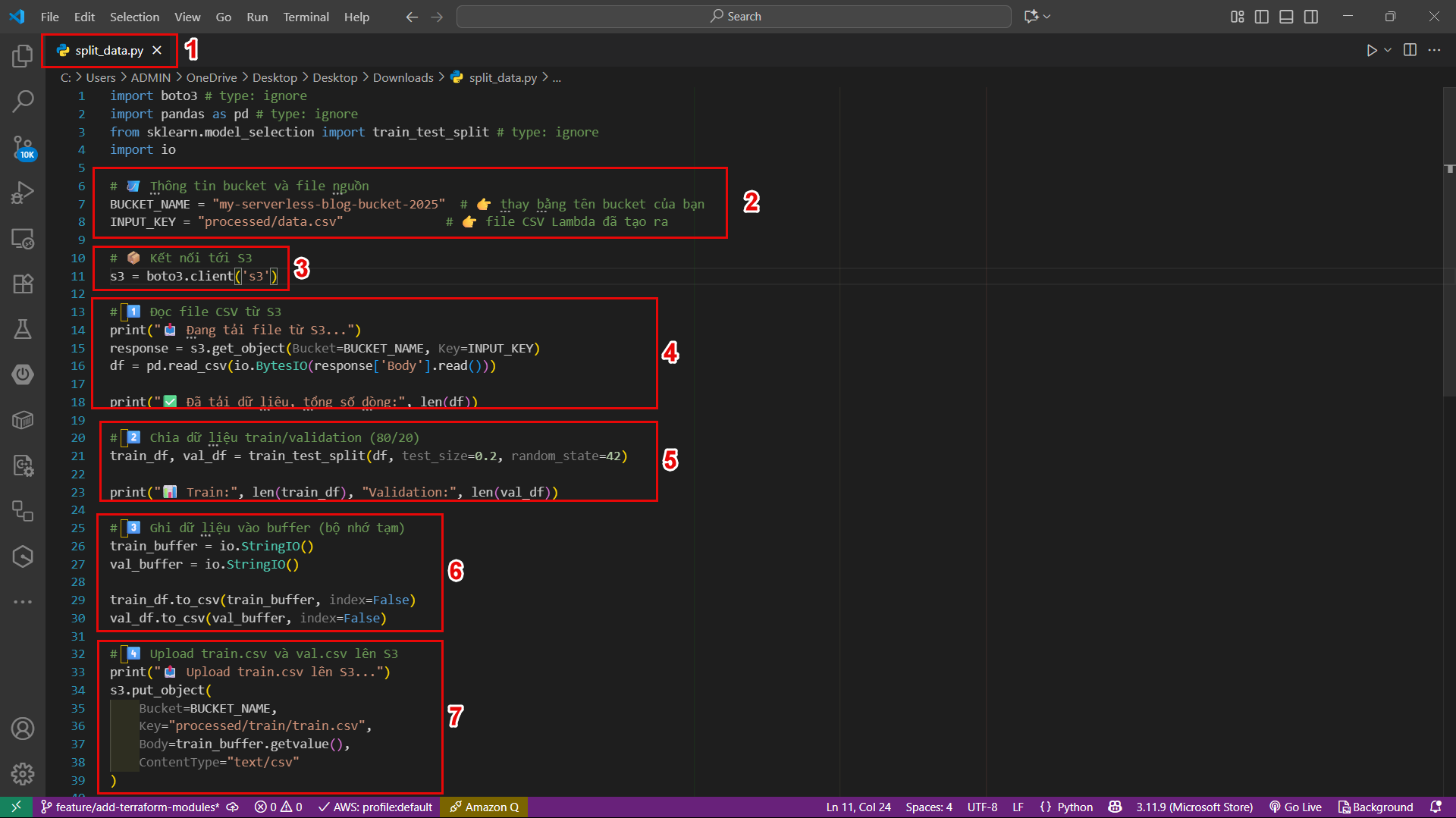Open the View menu

click(x=187, y=17)
